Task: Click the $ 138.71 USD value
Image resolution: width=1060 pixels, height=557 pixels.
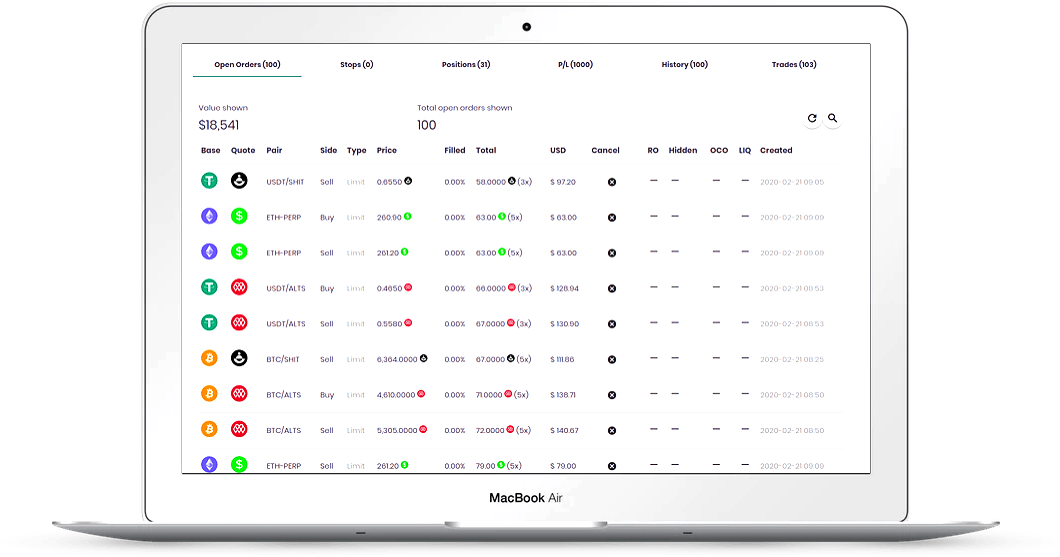Action: tap(563, 395)
